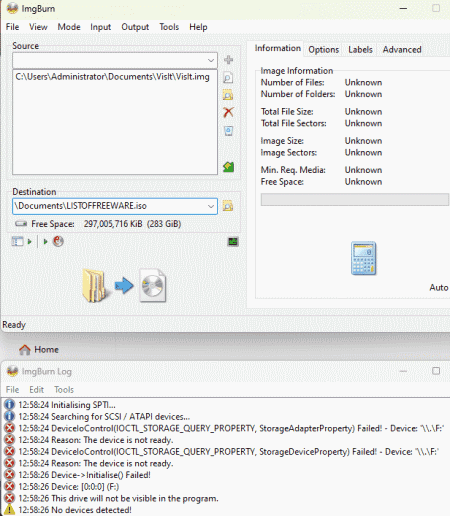Select the Vislt.img source path entry

click(x=112, y=77)
